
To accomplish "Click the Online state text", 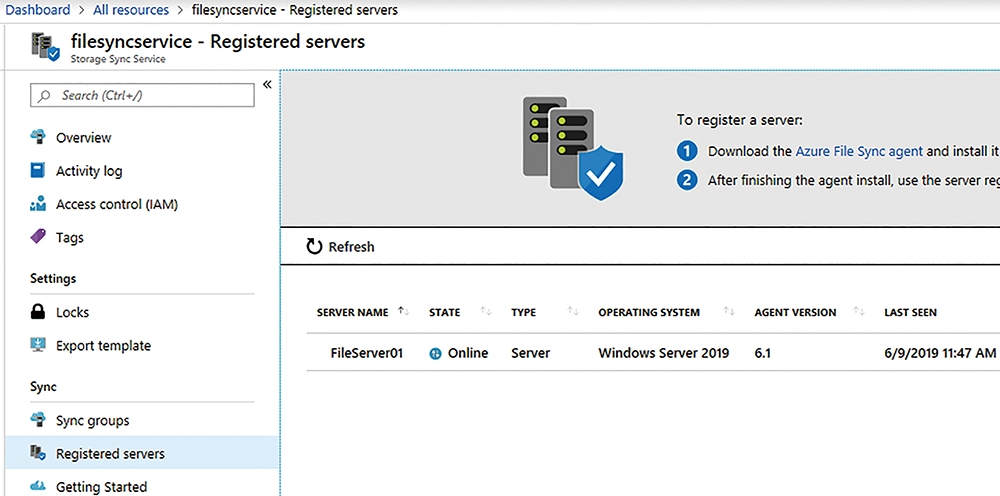I will [x=467, y=353].
